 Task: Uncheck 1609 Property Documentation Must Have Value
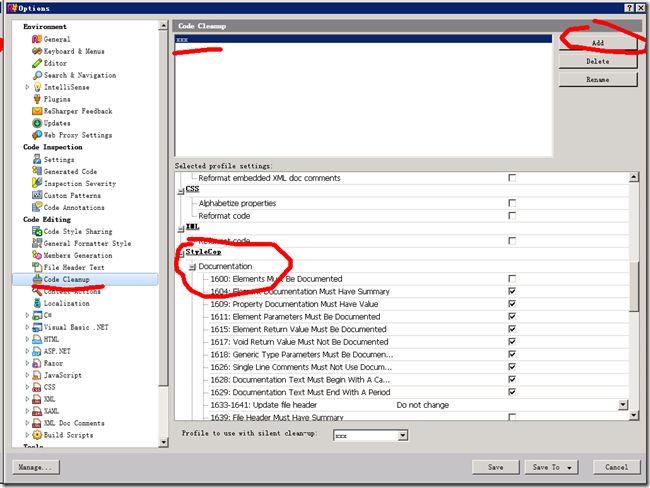tap(512, 304)
